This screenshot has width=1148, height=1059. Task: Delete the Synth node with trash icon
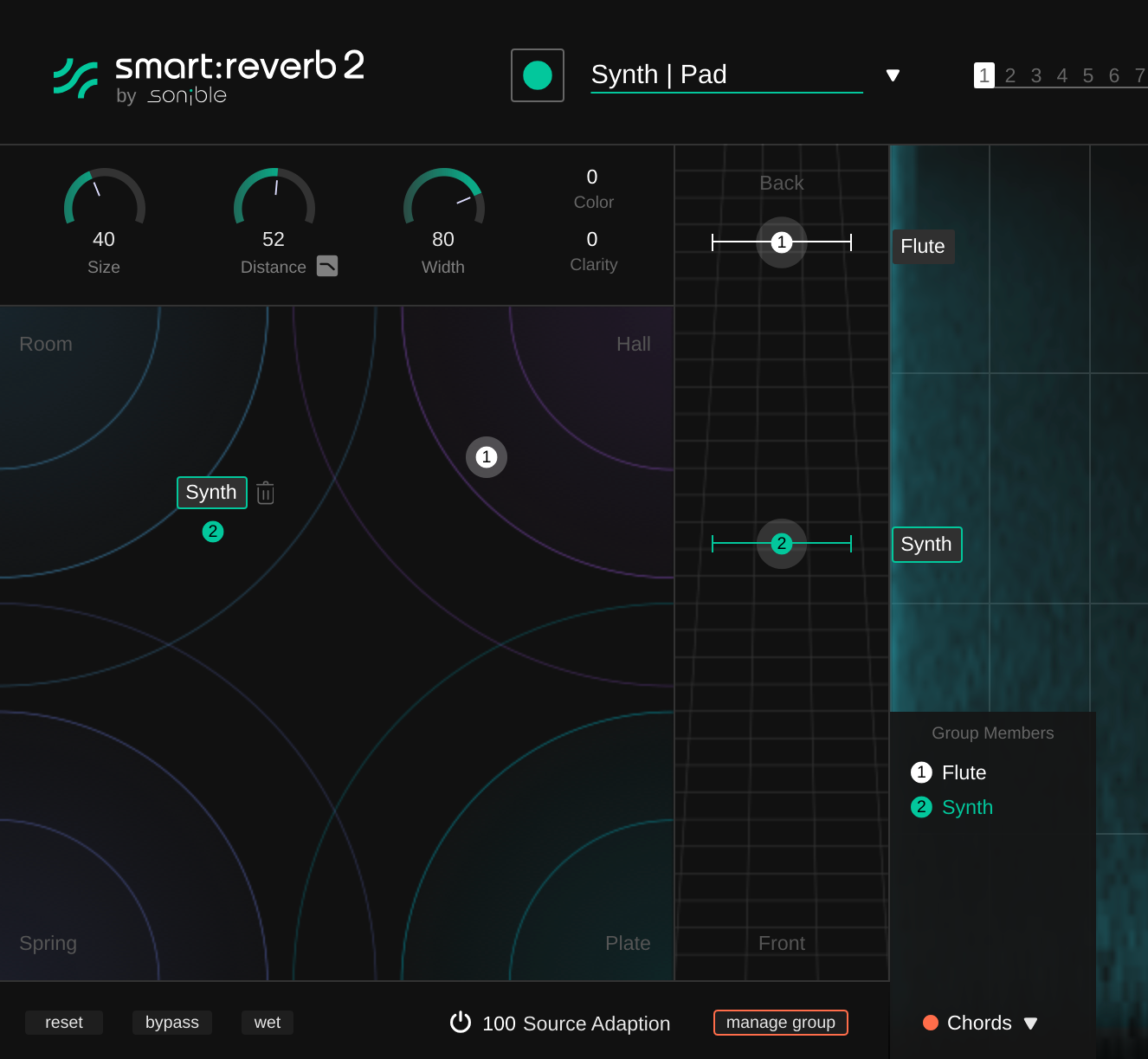(x=265, y=493)
